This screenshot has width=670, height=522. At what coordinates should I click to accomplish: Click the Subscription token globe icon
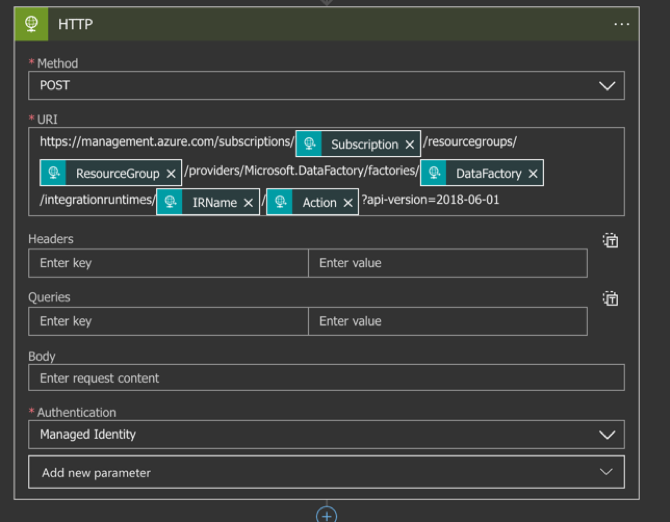309,144
